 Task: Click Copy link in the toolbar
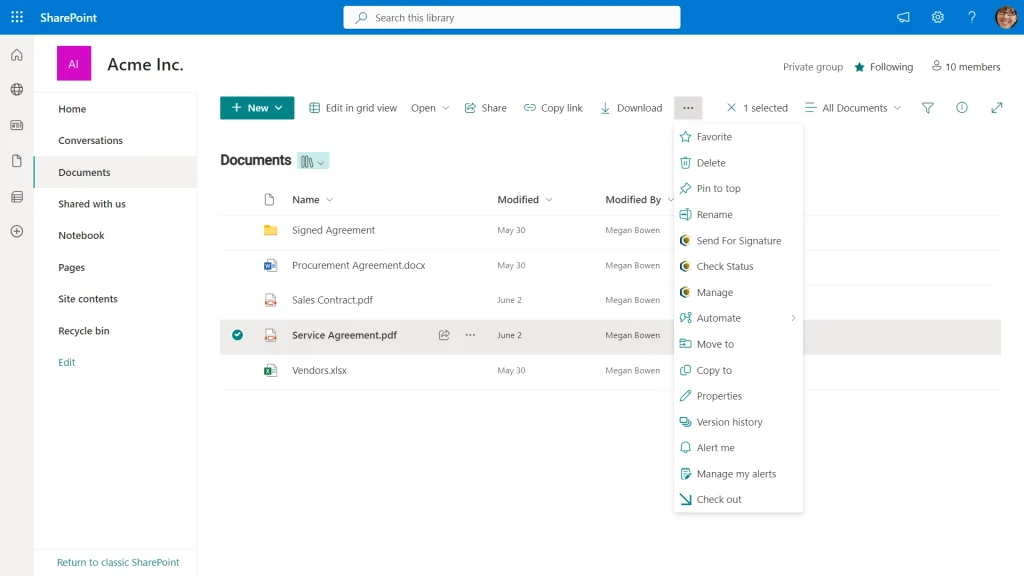[553, 108]
